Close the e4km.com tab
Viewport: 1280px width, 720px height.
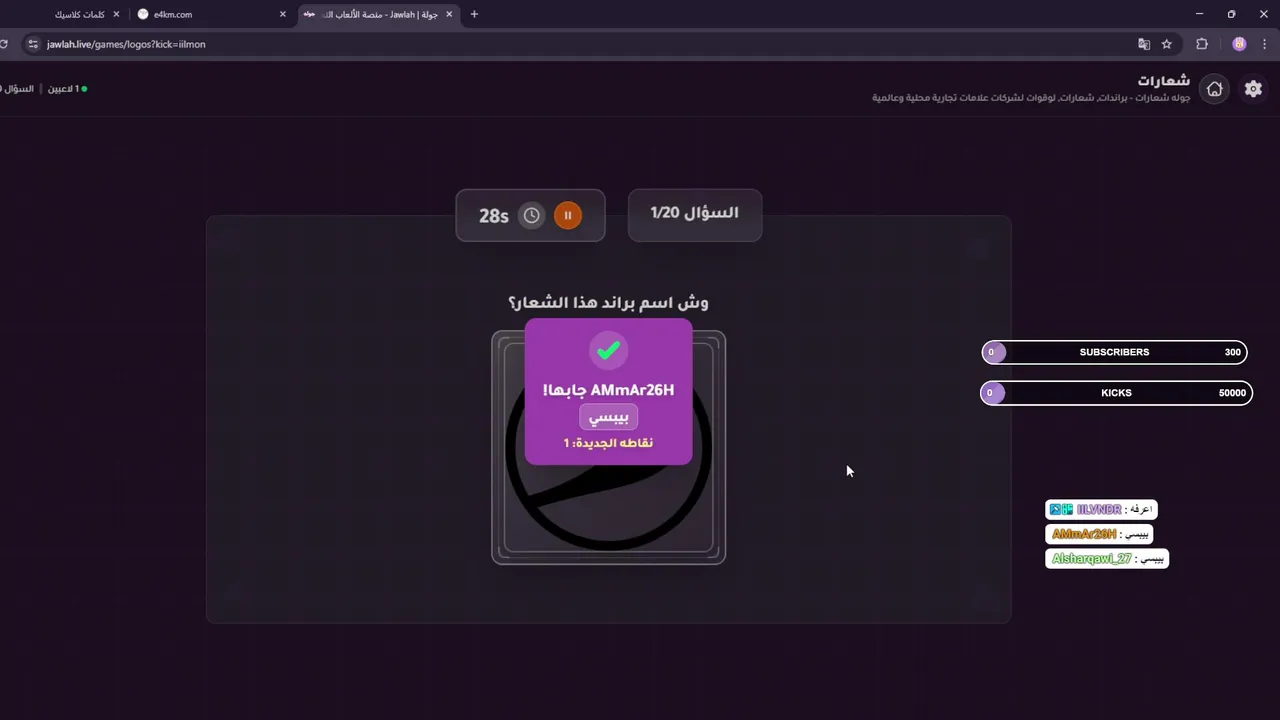click(x=283, y=14)
